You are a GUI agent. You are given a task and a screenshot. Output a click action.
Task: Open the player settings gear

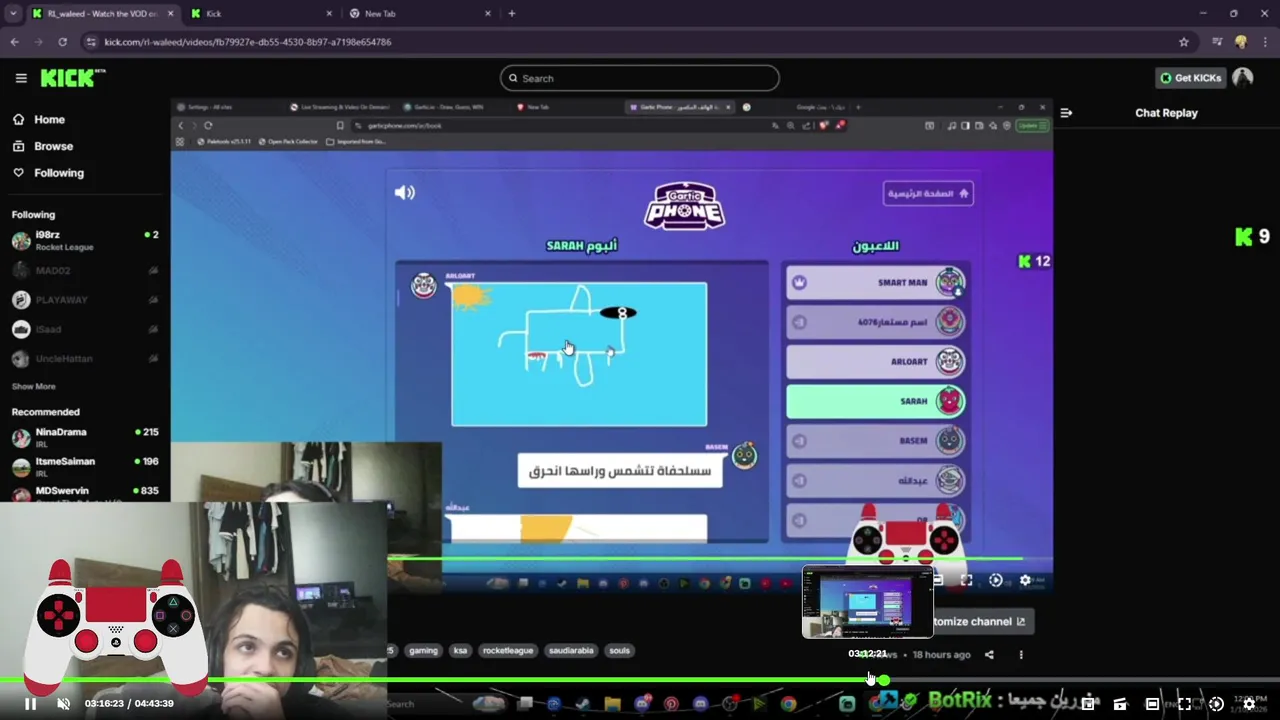tap(1249, 704)
